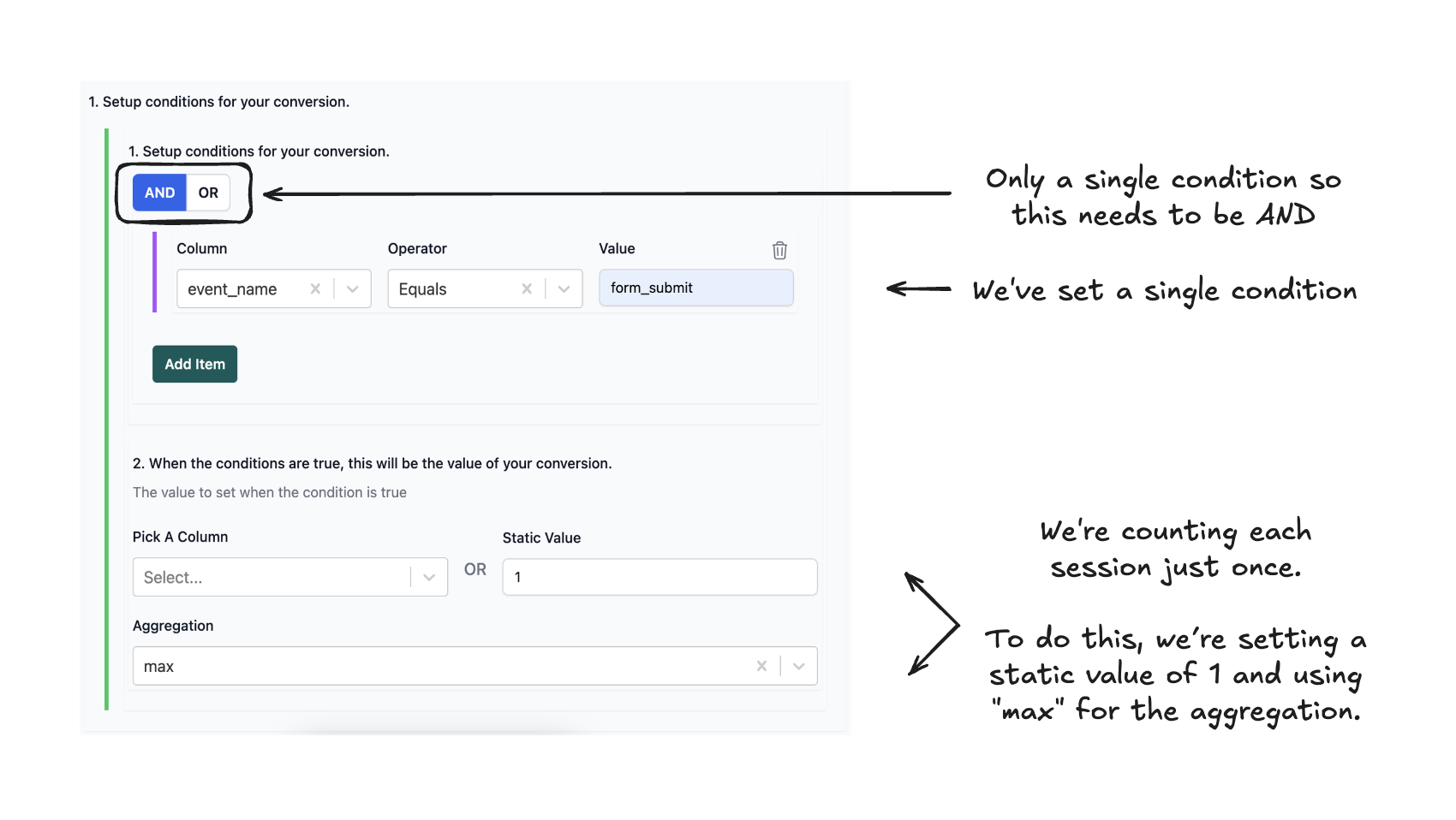Click the Add Item button
Image resolution: width=1456 pixels, height=820 pixels.
tap(194, 364)
